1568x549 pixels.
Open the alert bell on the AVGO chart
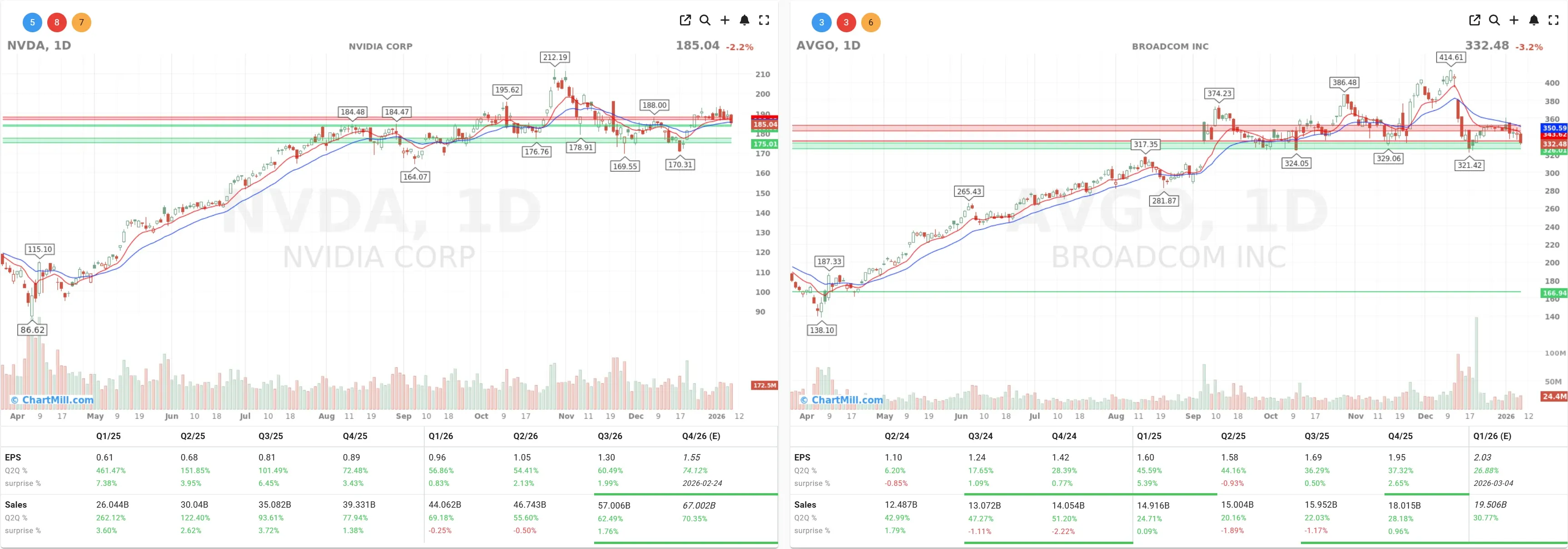[x=1534, y=20]
